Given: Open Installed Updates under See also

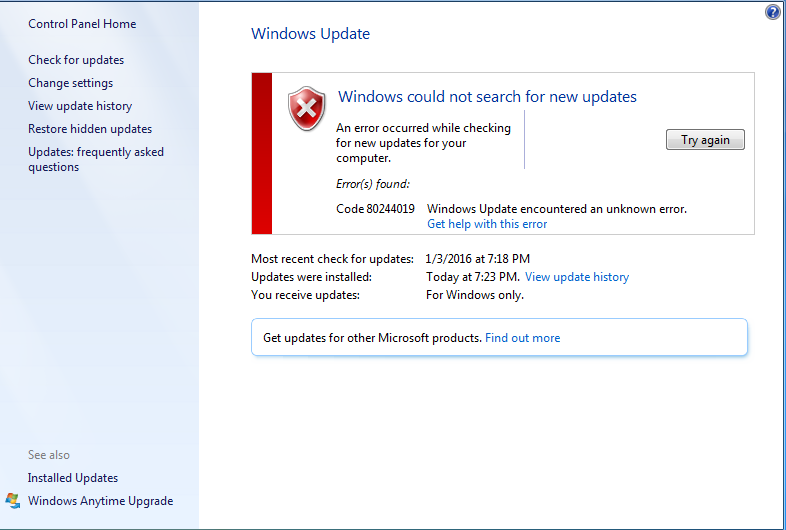Looking at the screenshot, I should 73,478.
